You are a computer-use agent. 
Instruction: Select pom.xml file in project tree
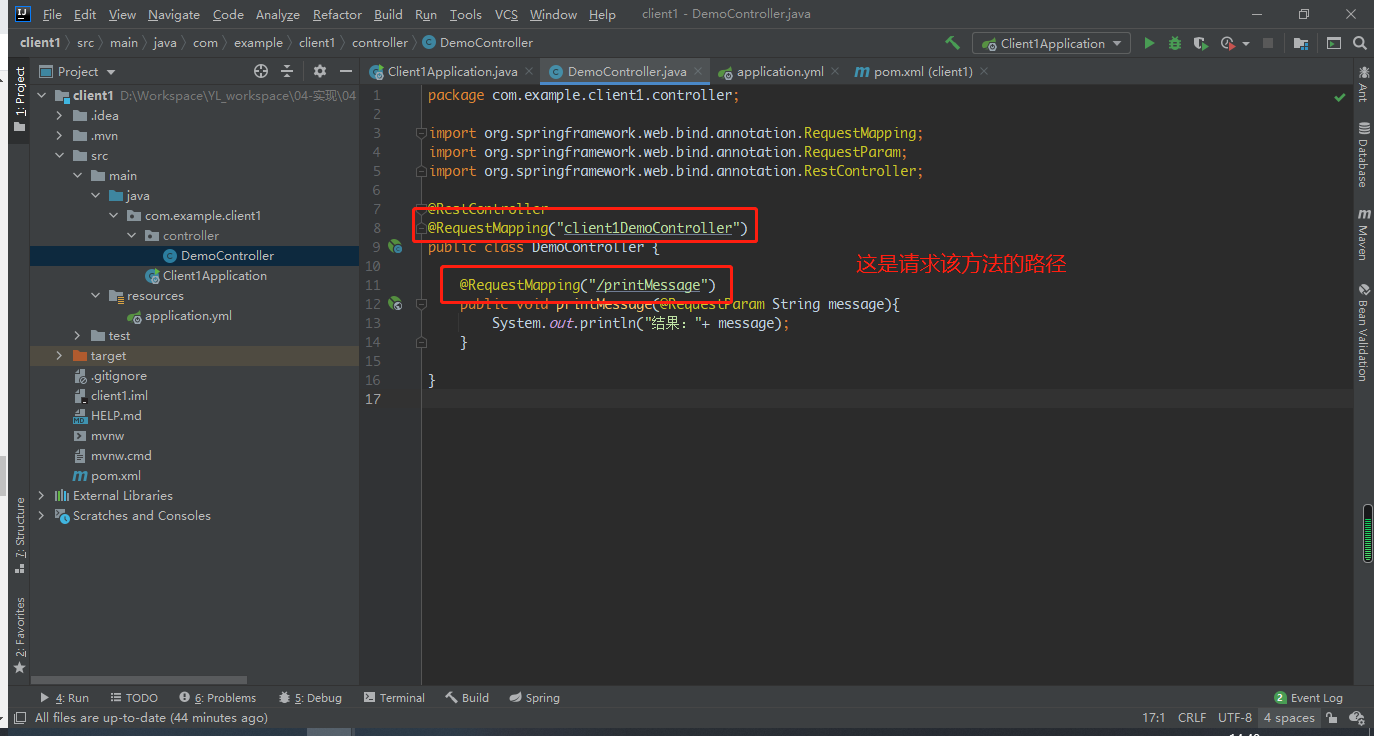(x=116, y=475)
